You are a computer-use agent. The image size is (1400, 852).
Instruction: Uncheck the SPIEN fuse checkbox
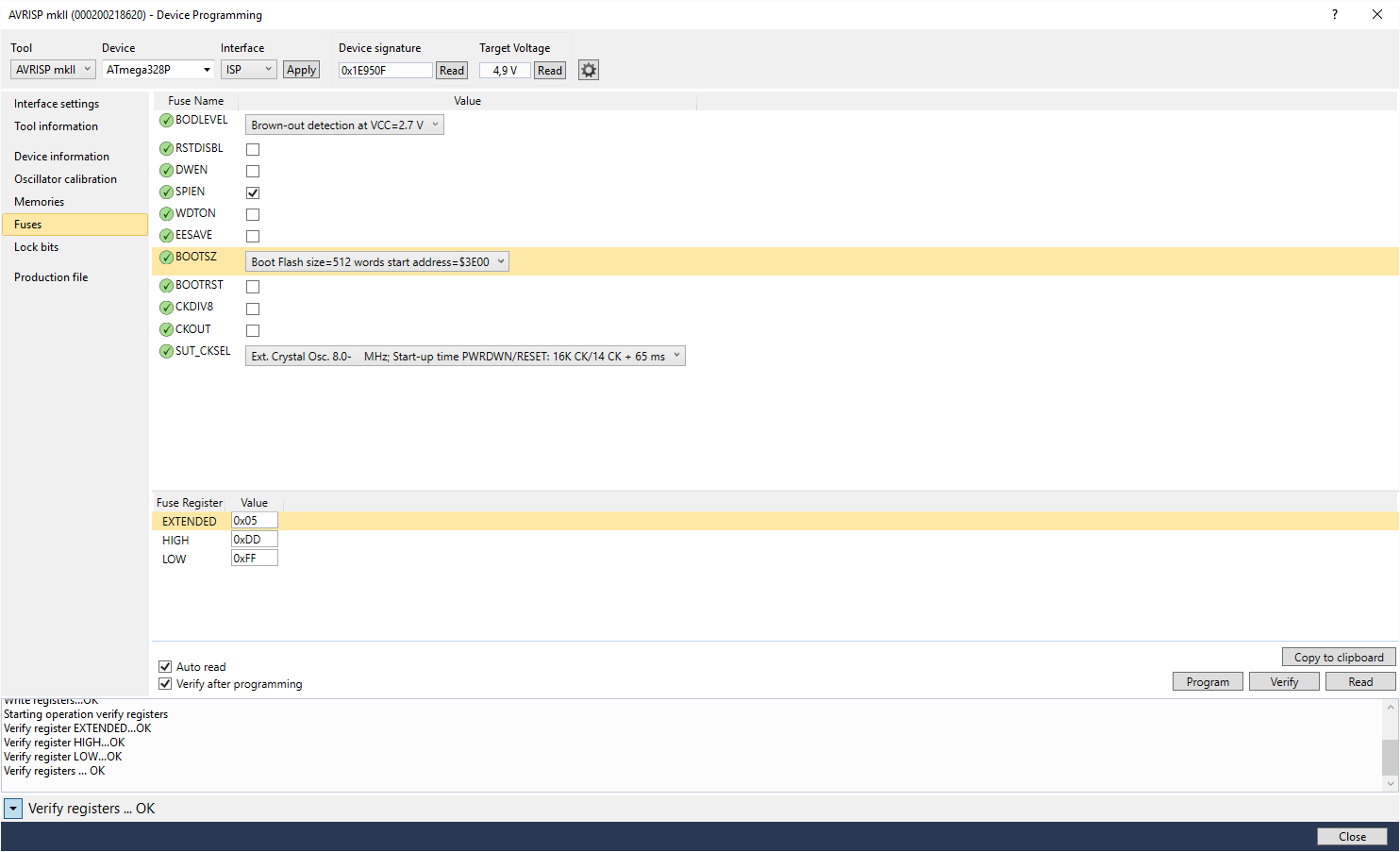point(253,192)
